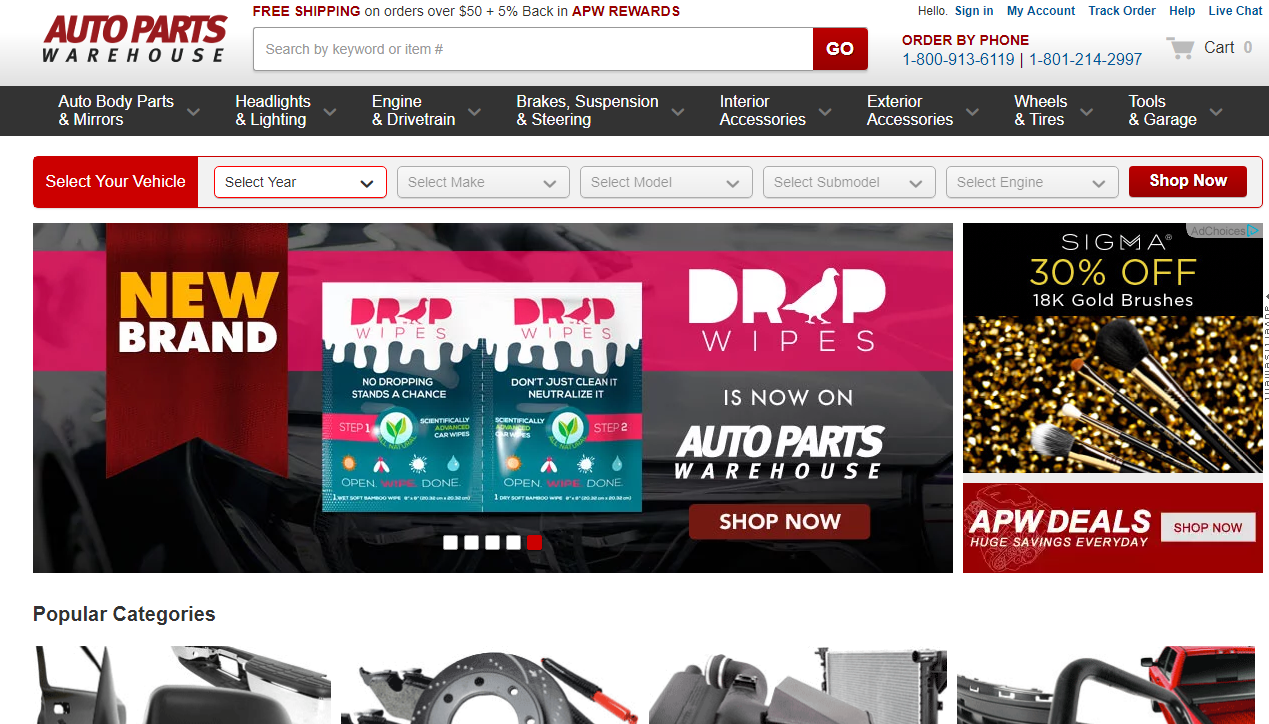Open the Select Engine dropdown

tap(1031, 182)
